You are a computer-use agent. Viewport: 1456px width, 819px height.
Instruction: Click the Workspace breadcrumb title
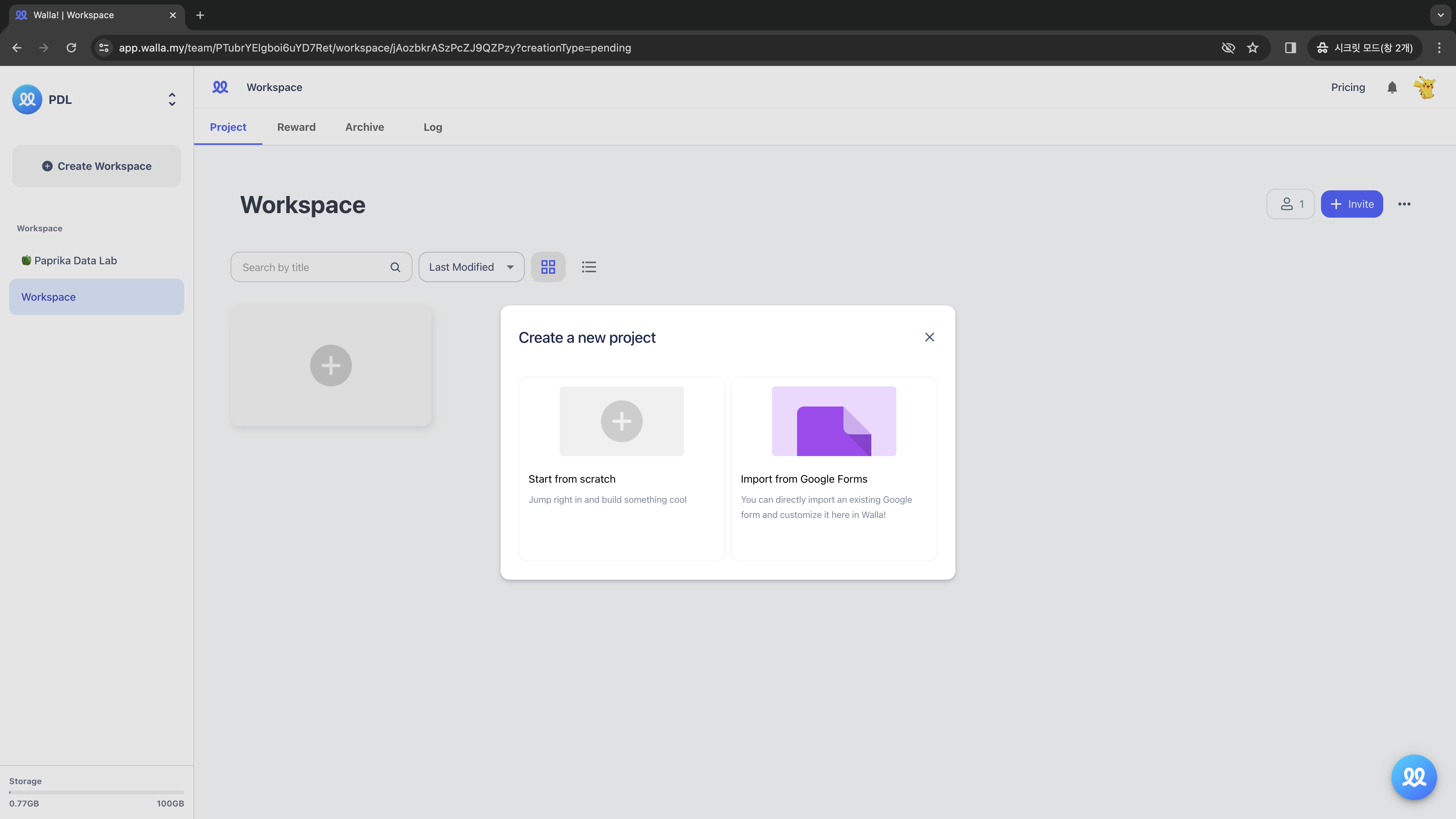(274, 87)
